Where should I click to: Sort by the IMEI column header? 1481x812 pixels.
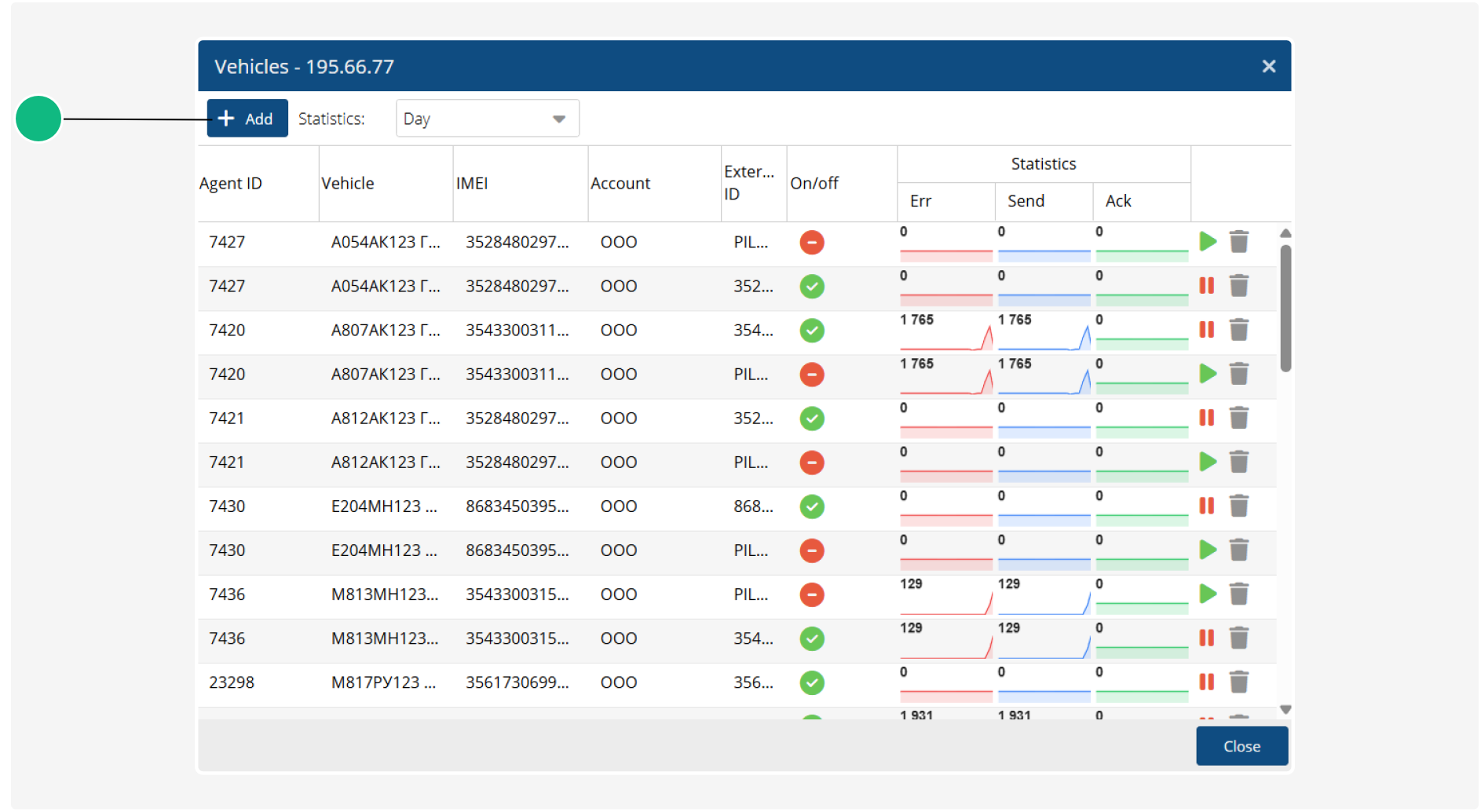point(521,184)
